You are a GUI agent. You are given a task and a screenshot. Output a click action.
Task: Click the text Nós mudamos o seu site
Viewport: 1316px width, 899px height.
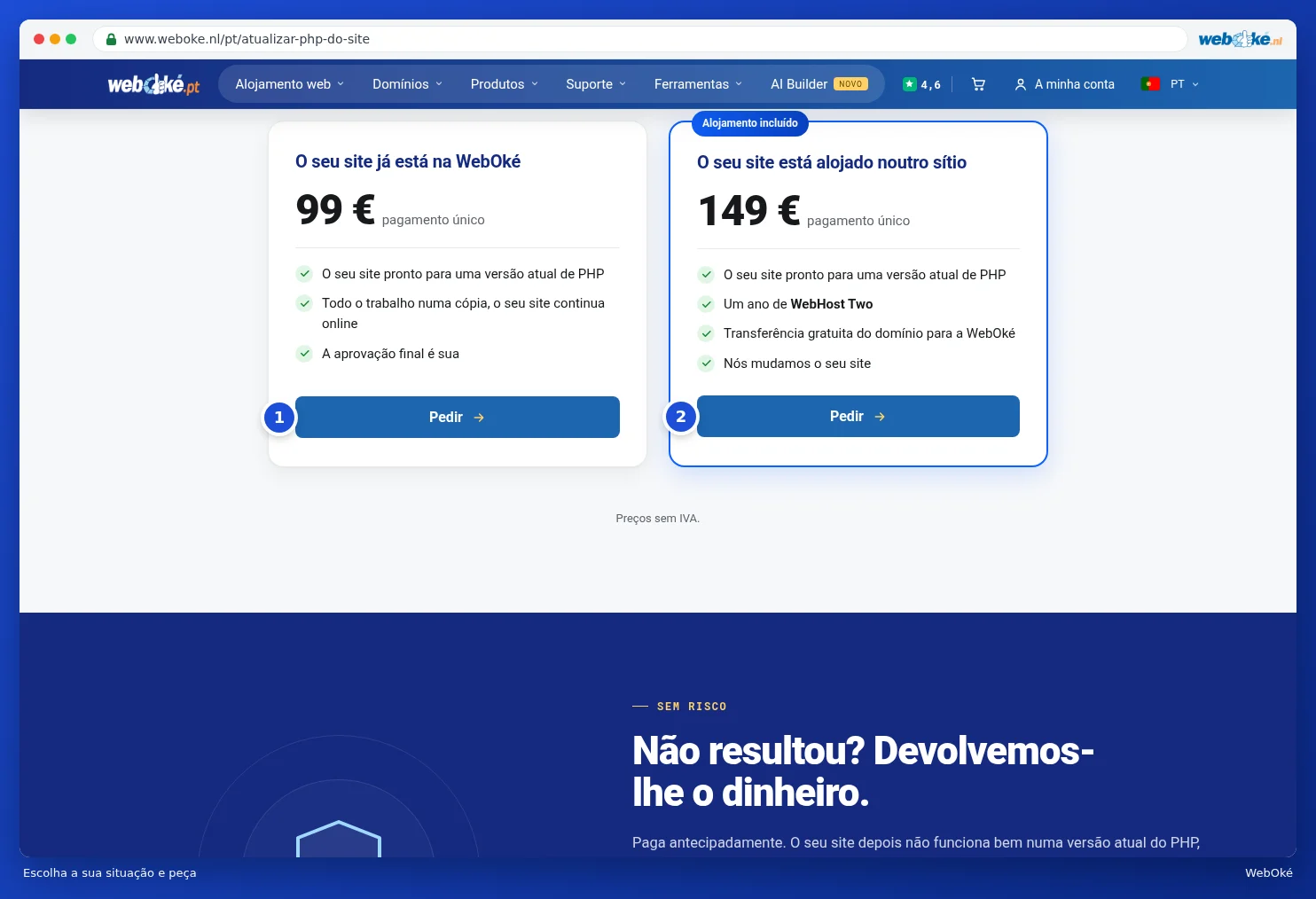797,364
